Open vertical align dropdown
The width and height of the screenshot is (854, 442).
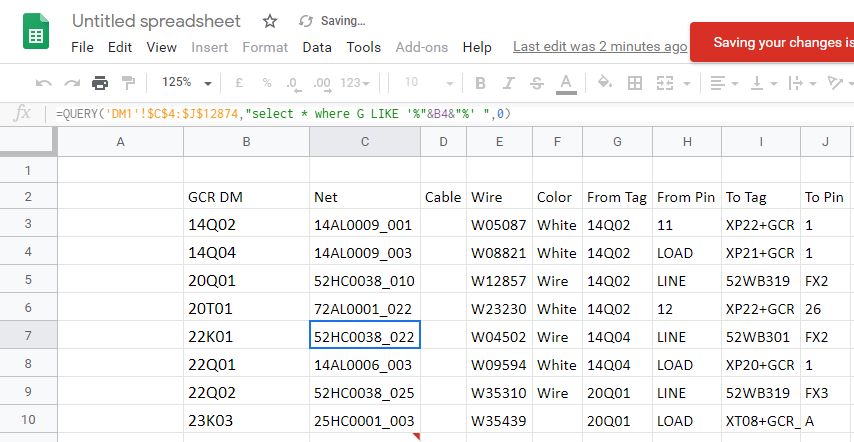click(x=764, y=83)
